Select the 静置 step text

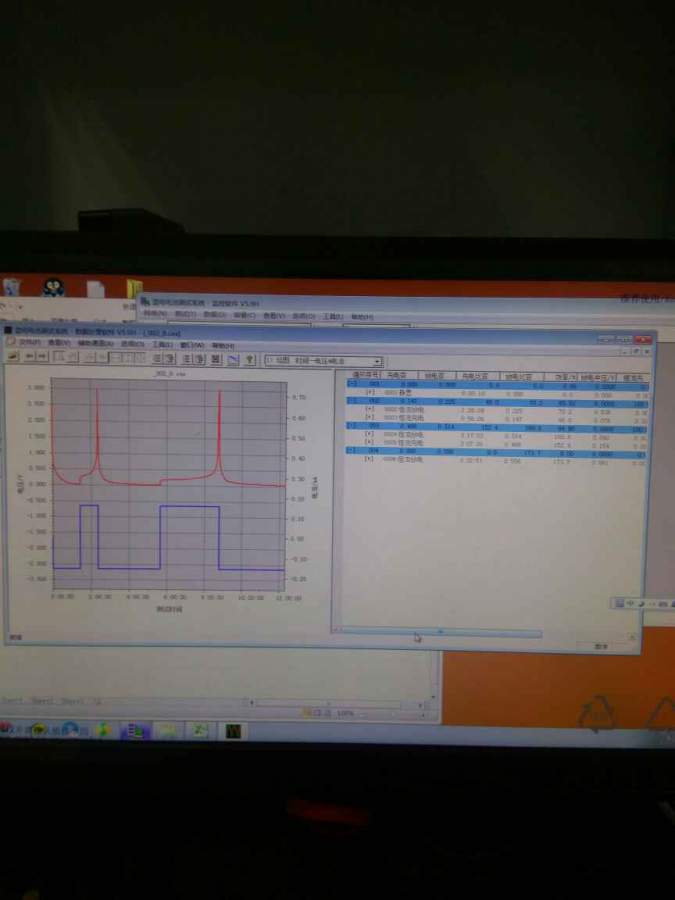[x=406, y=393]
